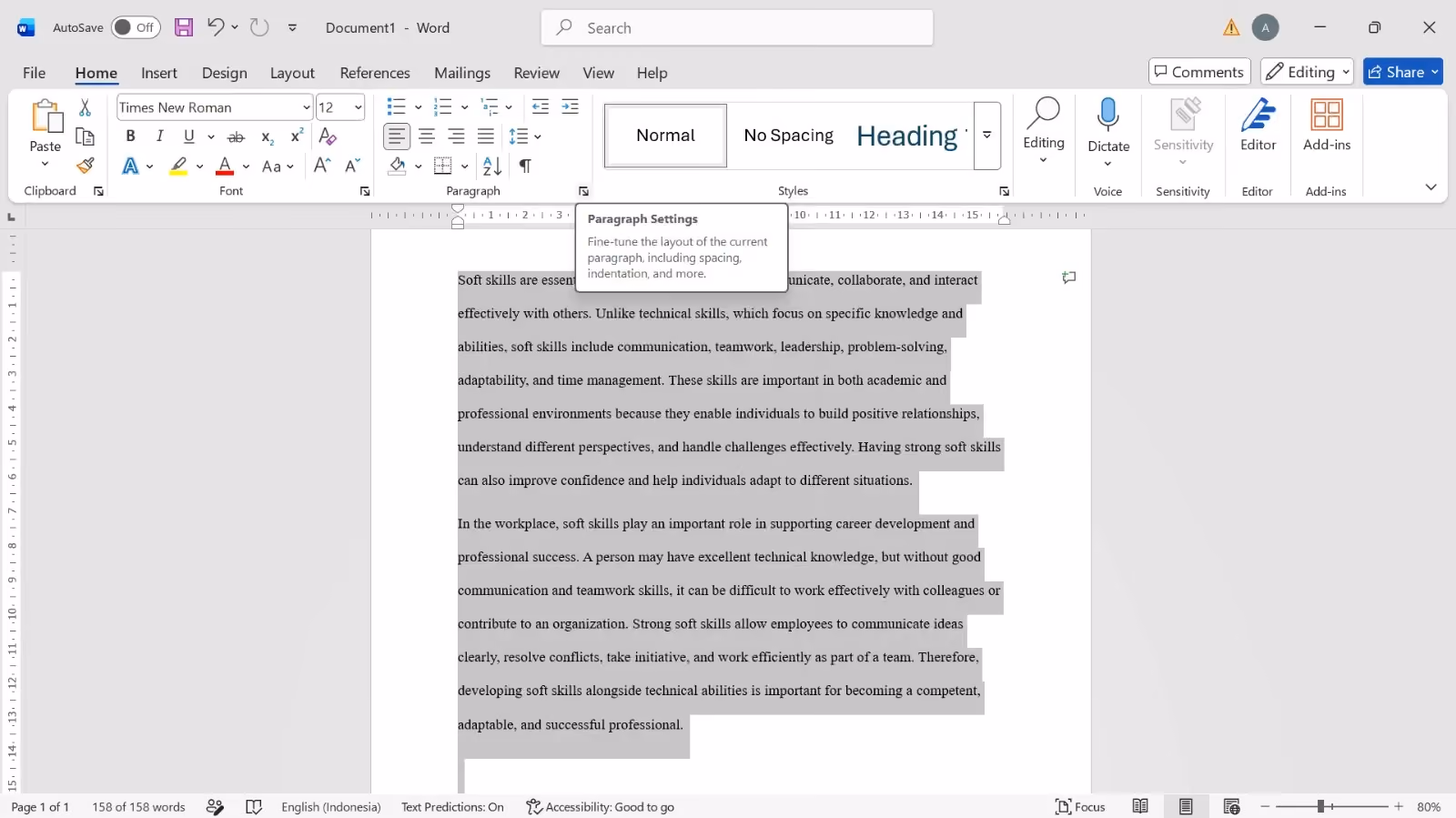Justify the paragraph text
Viewport: 1456px width, 818px height.
[486, 136]
